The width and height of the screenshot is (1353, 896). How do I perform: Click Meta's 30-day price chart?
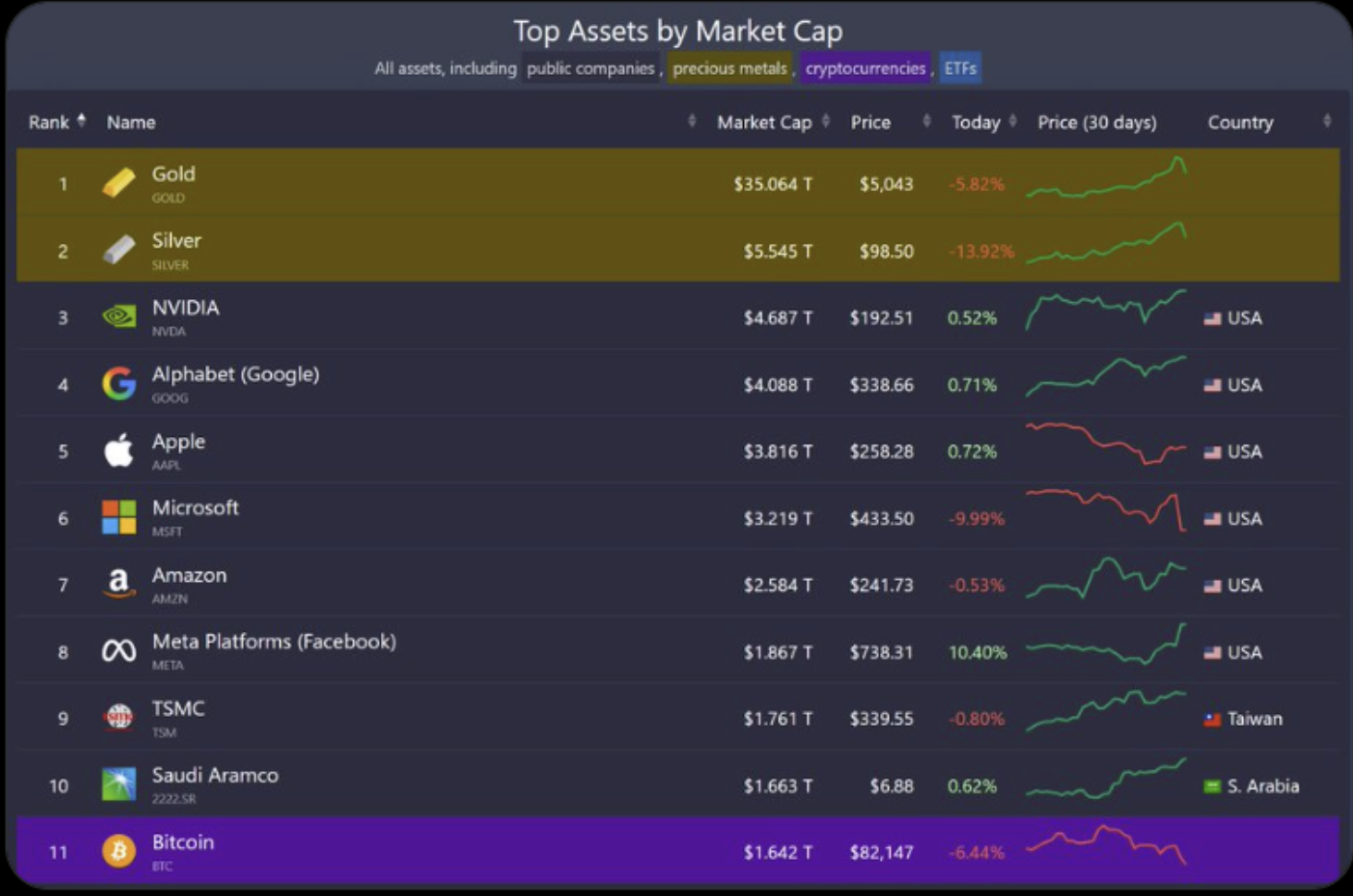(x=1106, y=644)
